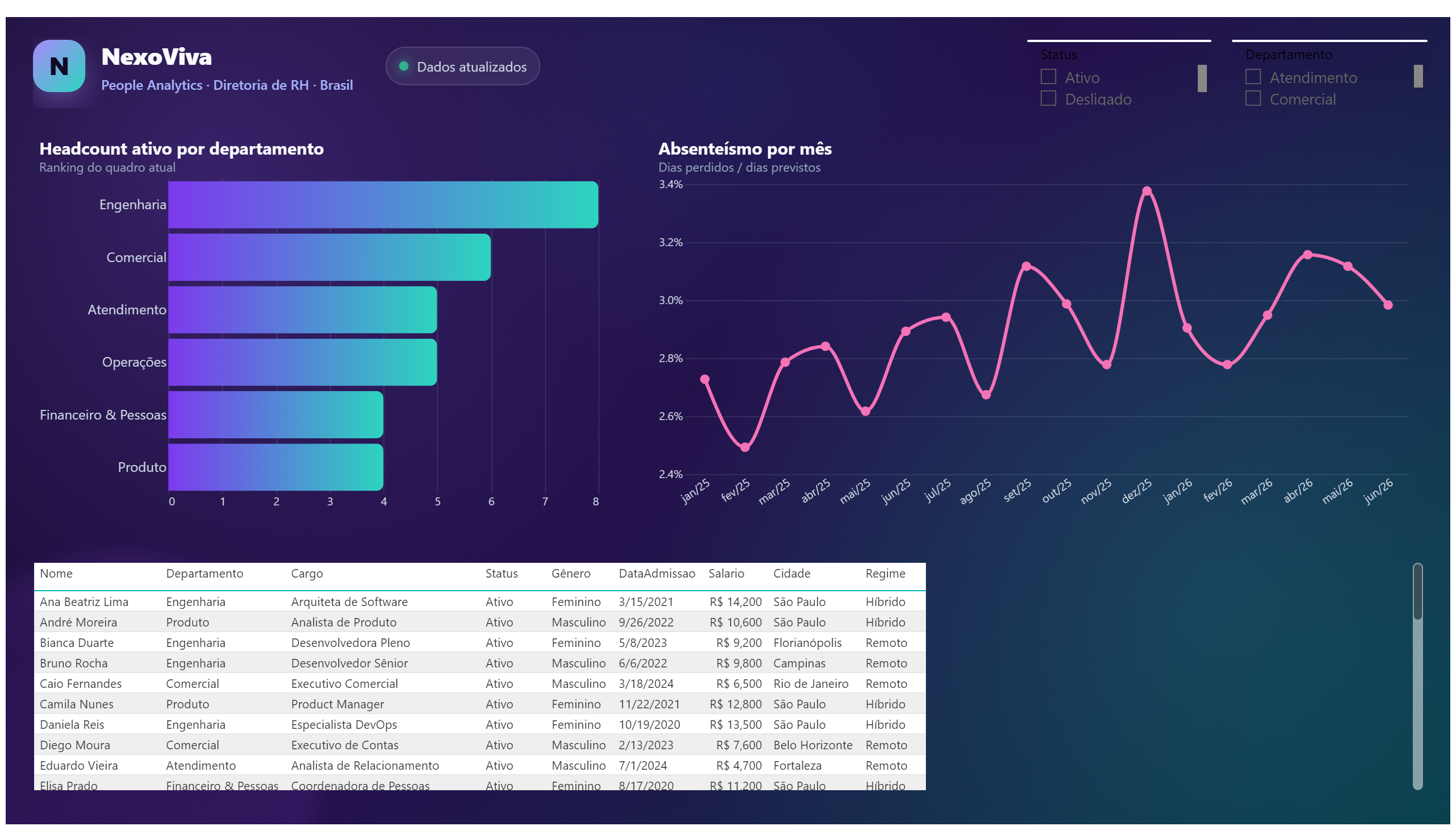Click the Bianca Duarte name cell
The width and height of the screenshot is (1456, 830).
(76, 642)
